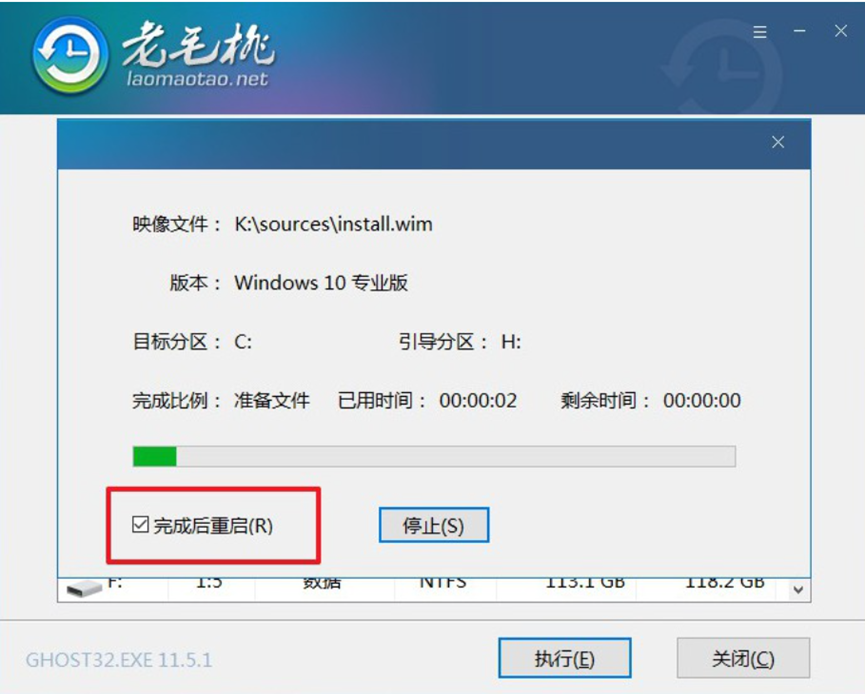Minimize the Laomaotao window

(x=799, y=31)
